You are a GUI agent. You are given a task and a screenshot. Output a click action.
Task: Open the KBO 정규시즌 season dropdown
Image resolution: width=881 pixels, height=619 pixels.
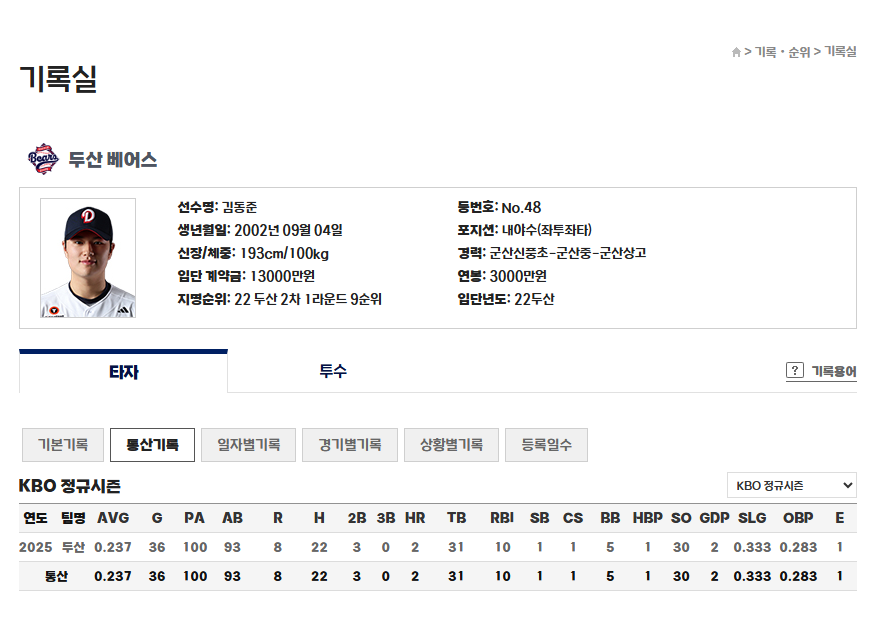tap(792, 485)
